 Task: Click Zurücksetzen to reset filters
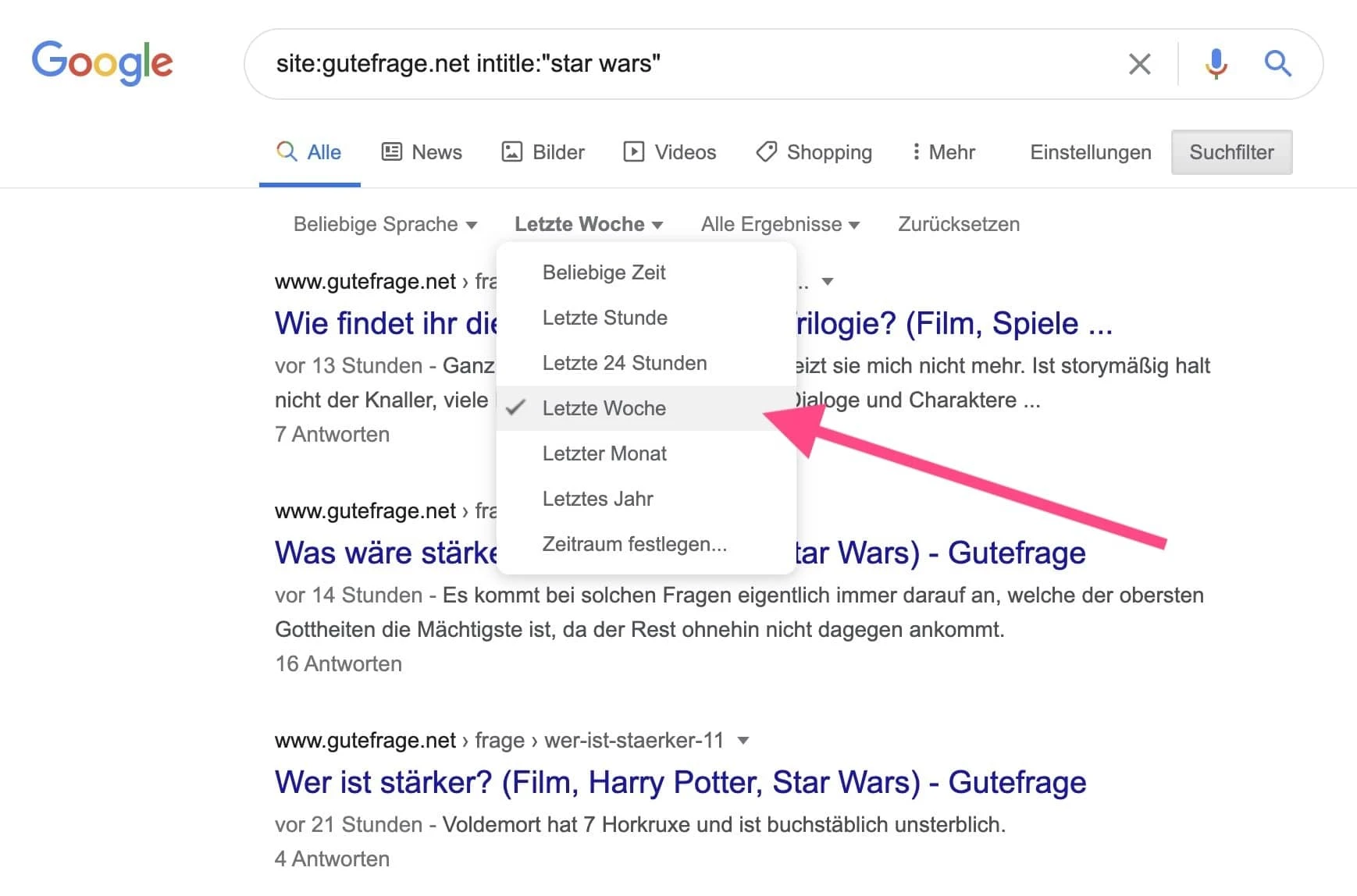click(x=959, y=224)
